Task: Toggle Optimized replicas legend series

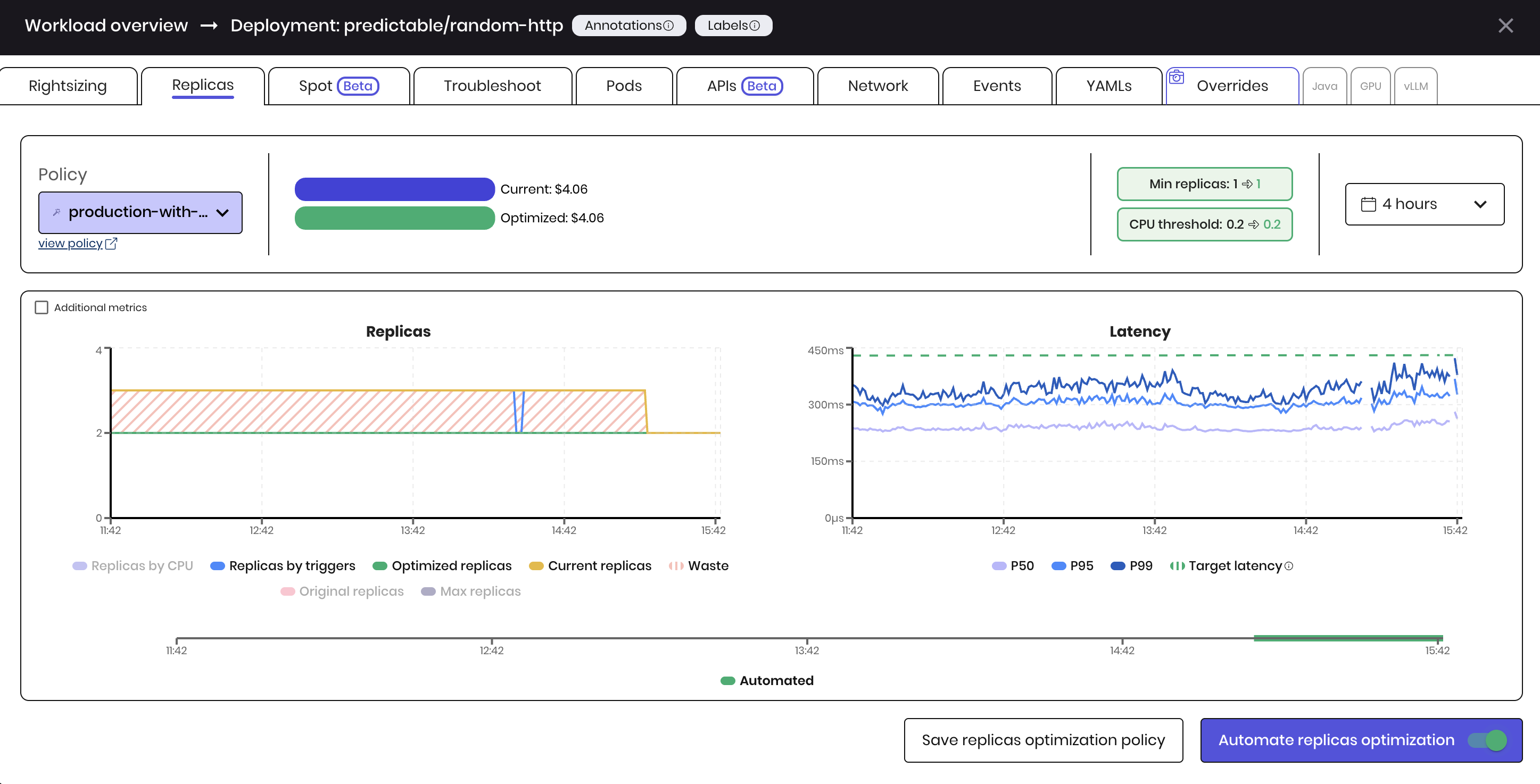Action: [442, 565]
